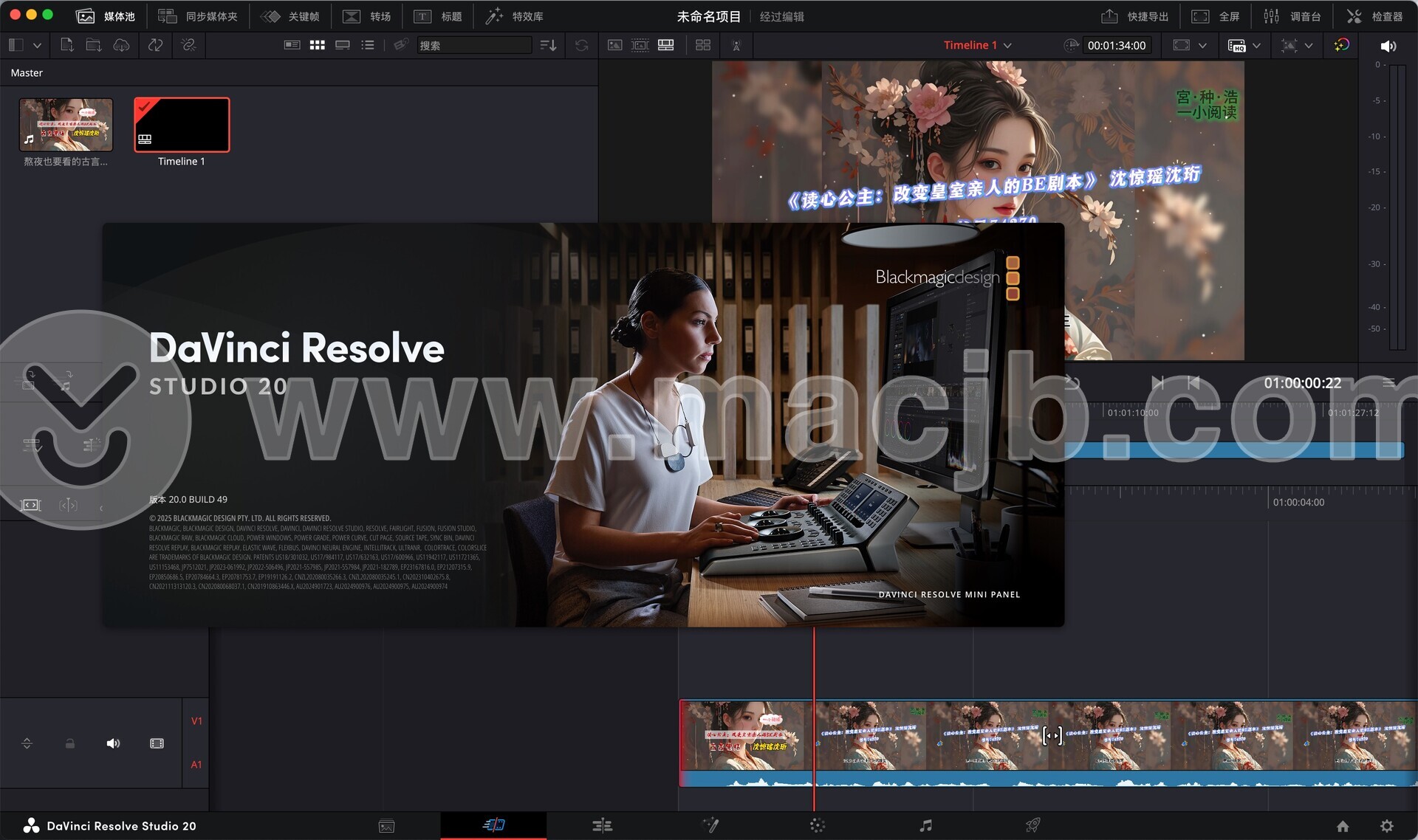Switch to the Media page

click(386, 826)
